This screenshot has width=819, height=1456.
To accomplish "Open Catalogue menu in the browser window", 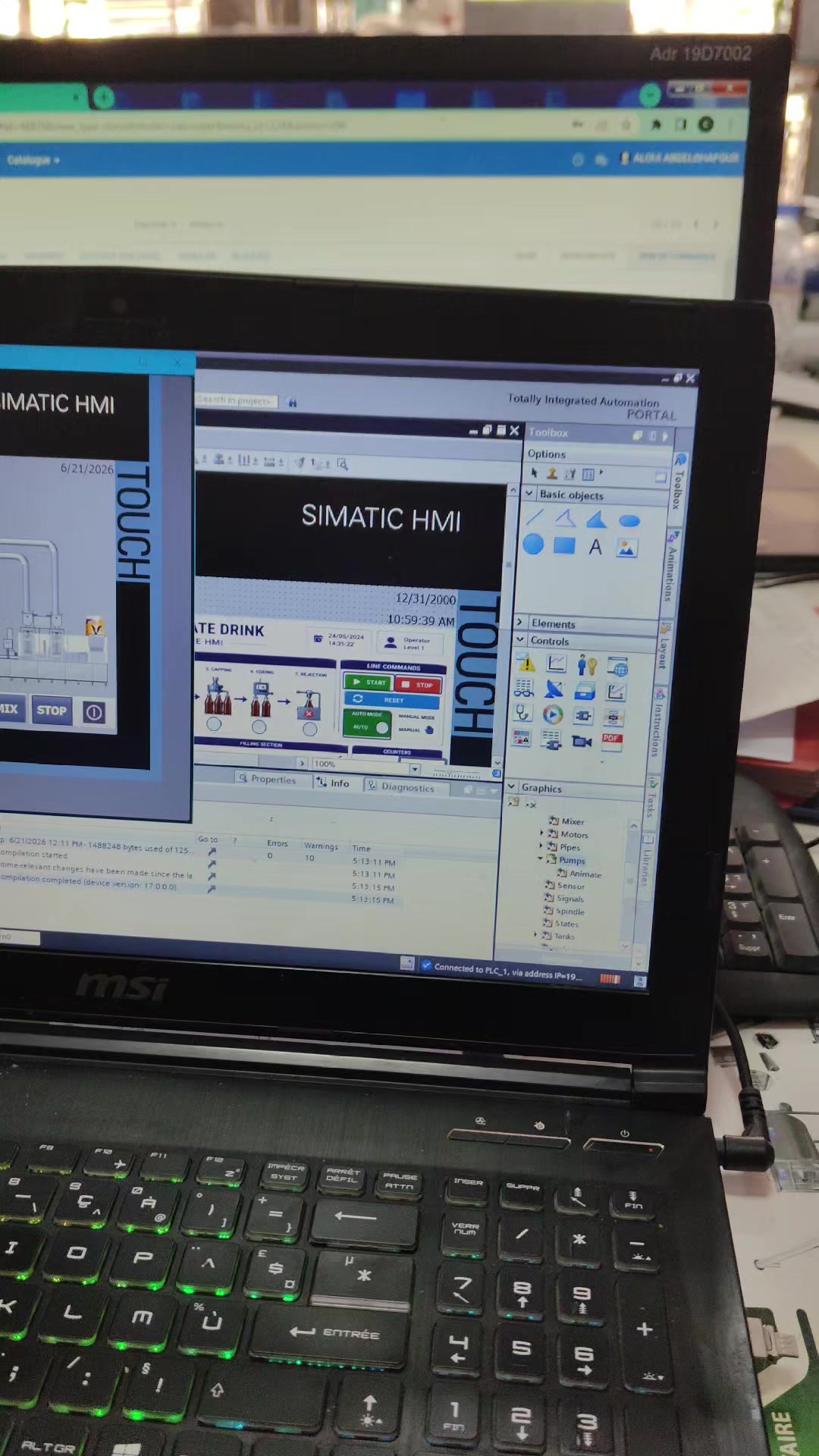I will [x=33, y=160].
